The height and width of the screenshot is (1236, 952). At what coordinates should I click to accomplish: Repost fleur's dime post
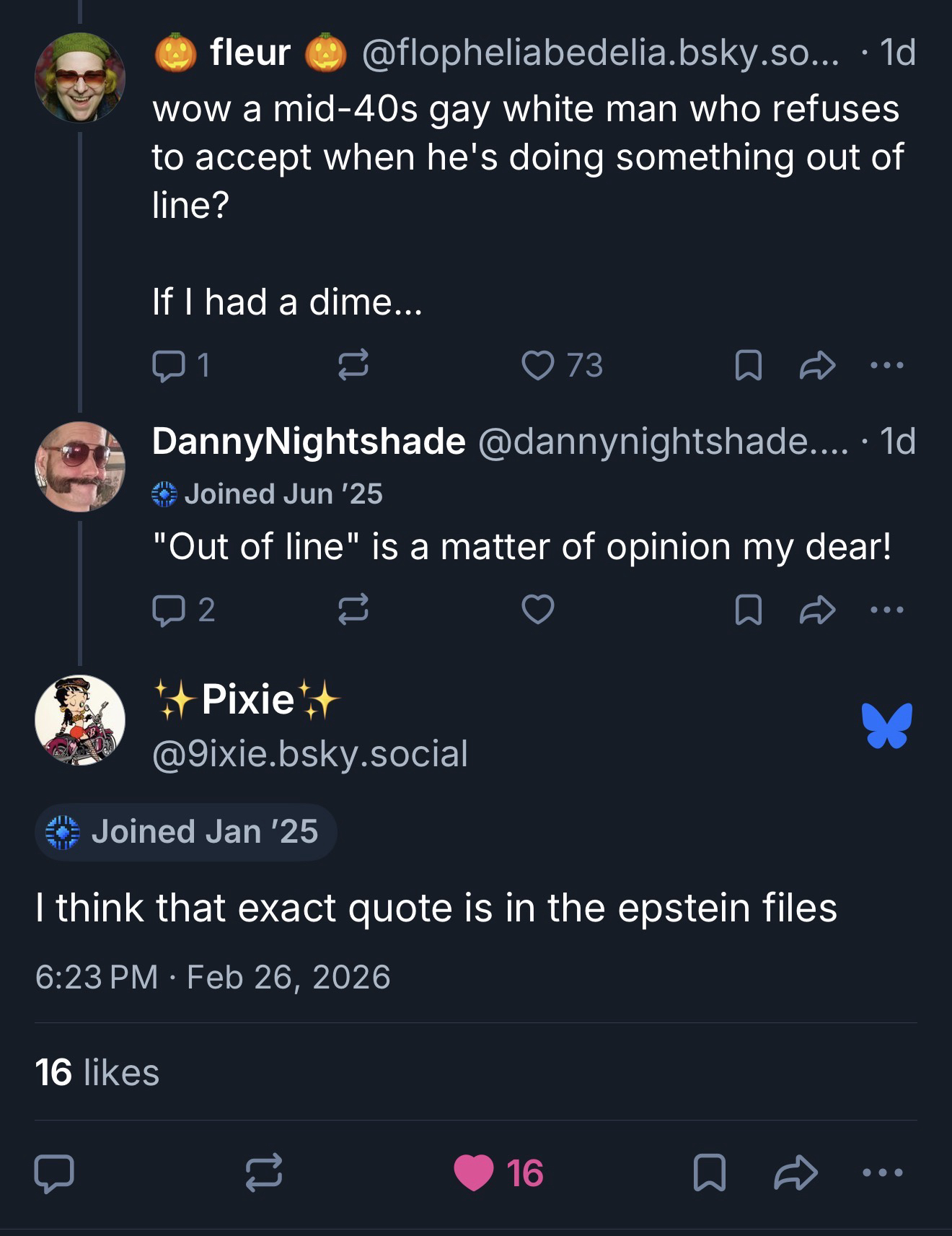click(x=353, y=365)
